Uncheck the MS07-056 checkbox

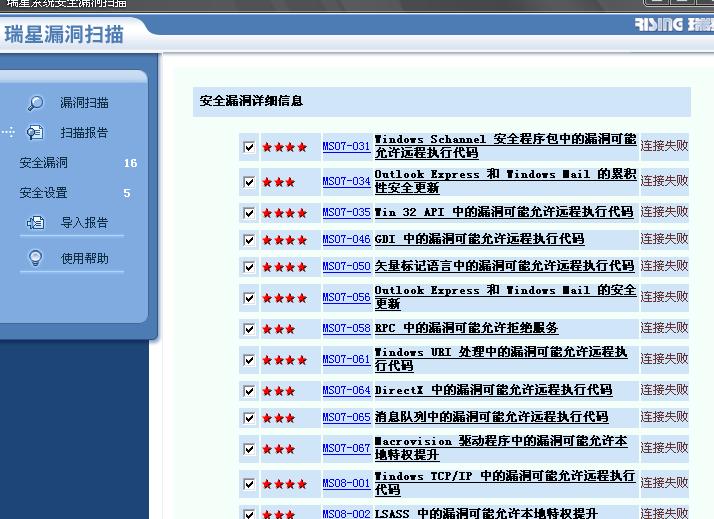(x=249, y=298)
